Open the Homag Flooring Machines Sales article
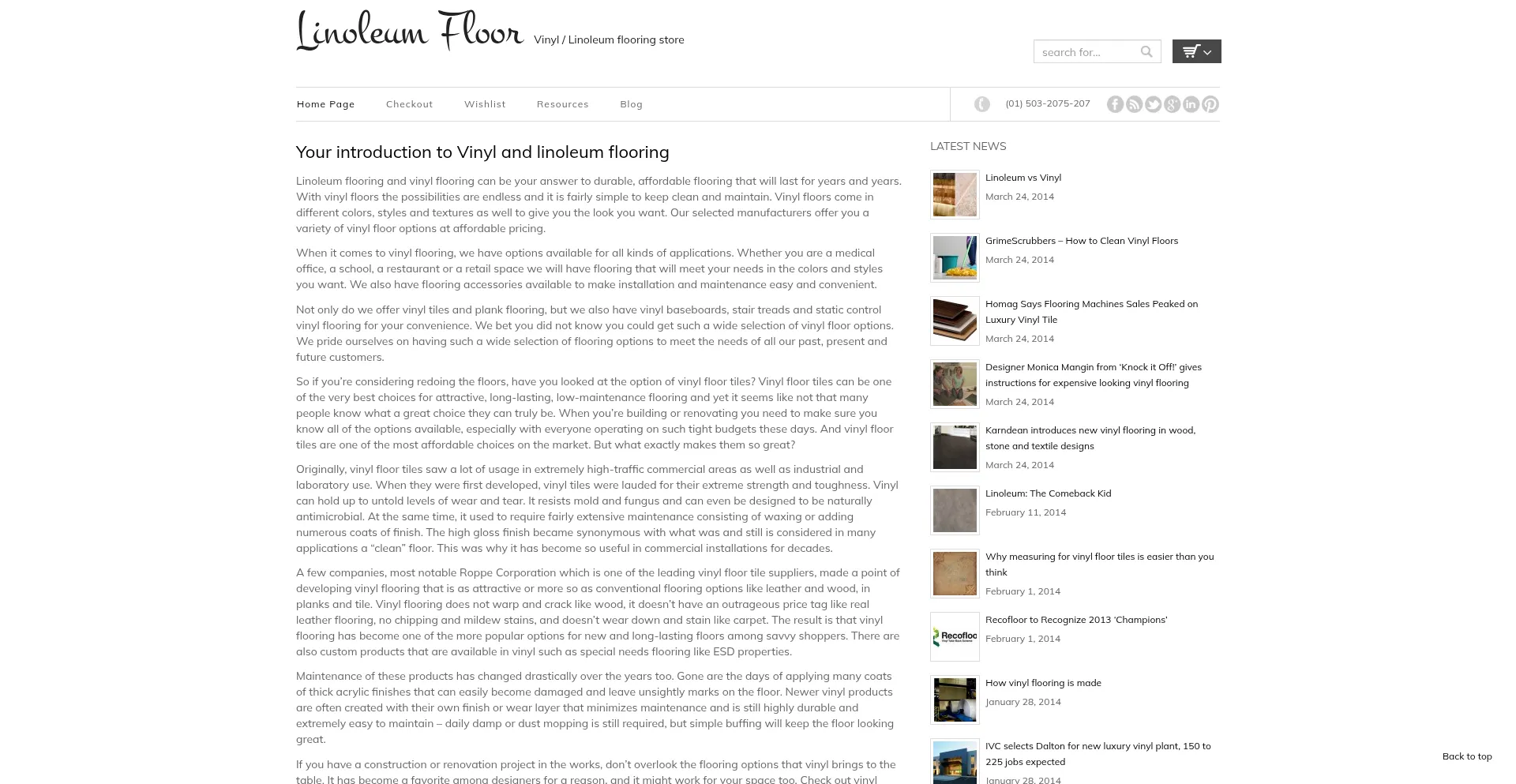This screenshot has width=1516, height=784. [x=1092, y=312]
